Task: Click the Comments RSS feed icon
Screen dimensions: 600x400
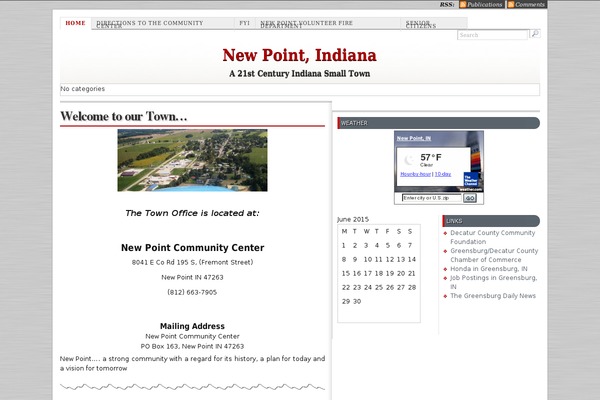Action: coord(511,5)
